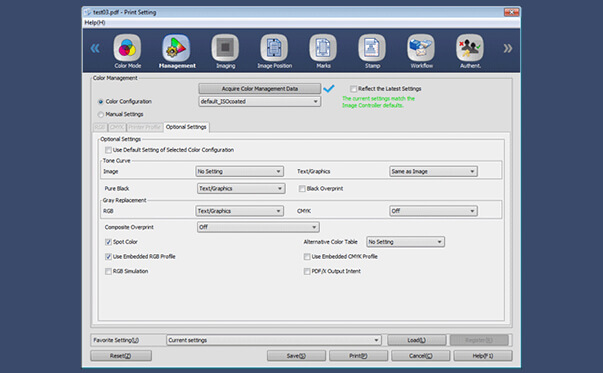Open the Alternative Color Table dropdown
The image size is (603, 373).
click(405, 242)
